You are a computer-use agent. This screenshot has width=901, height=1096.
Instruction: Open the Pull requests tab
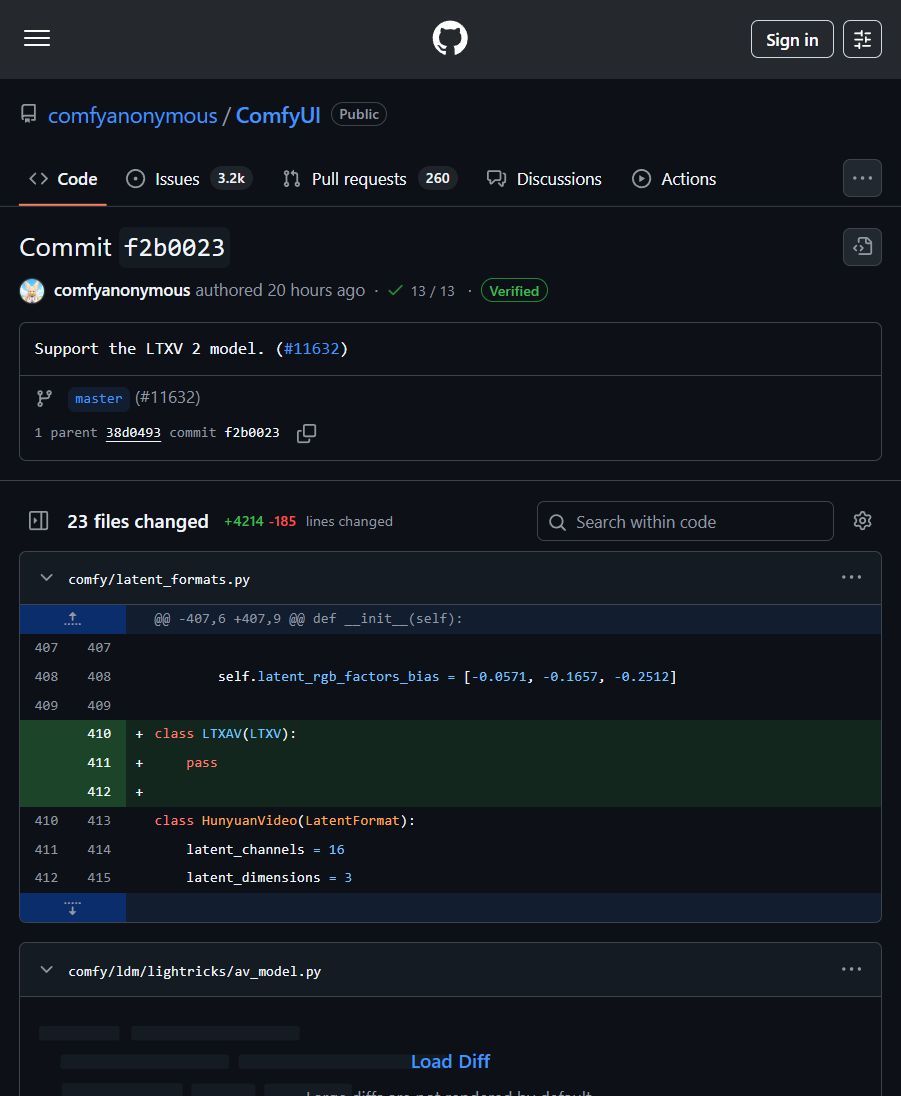point(370,179)
